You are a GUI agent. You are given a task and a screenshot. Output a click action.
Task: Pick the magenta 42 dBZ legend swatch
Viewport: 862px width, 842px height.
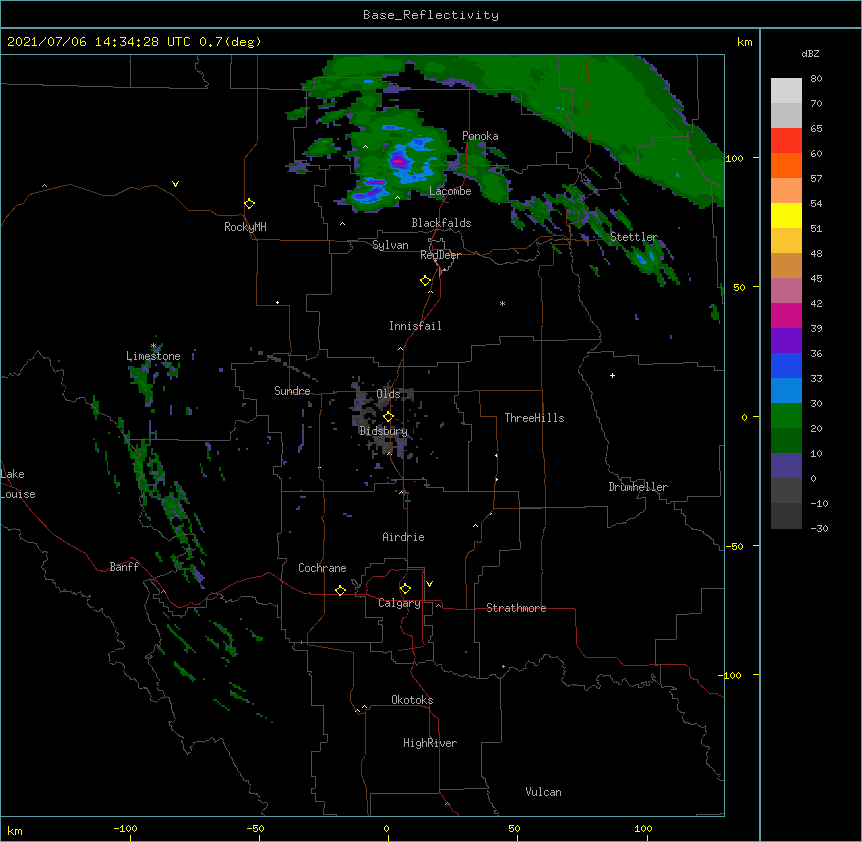[x=786, y=315]
